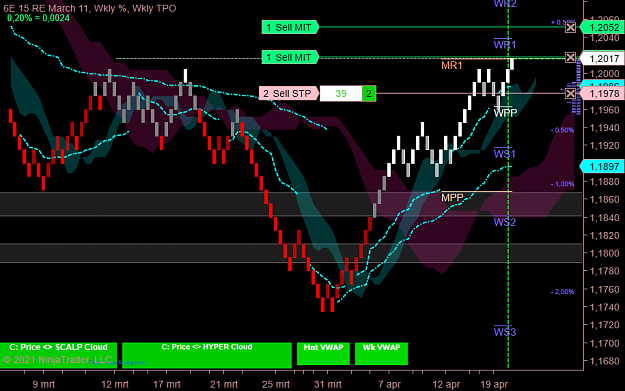Click the cyan 1,1897 price marker

coord(602,166)
